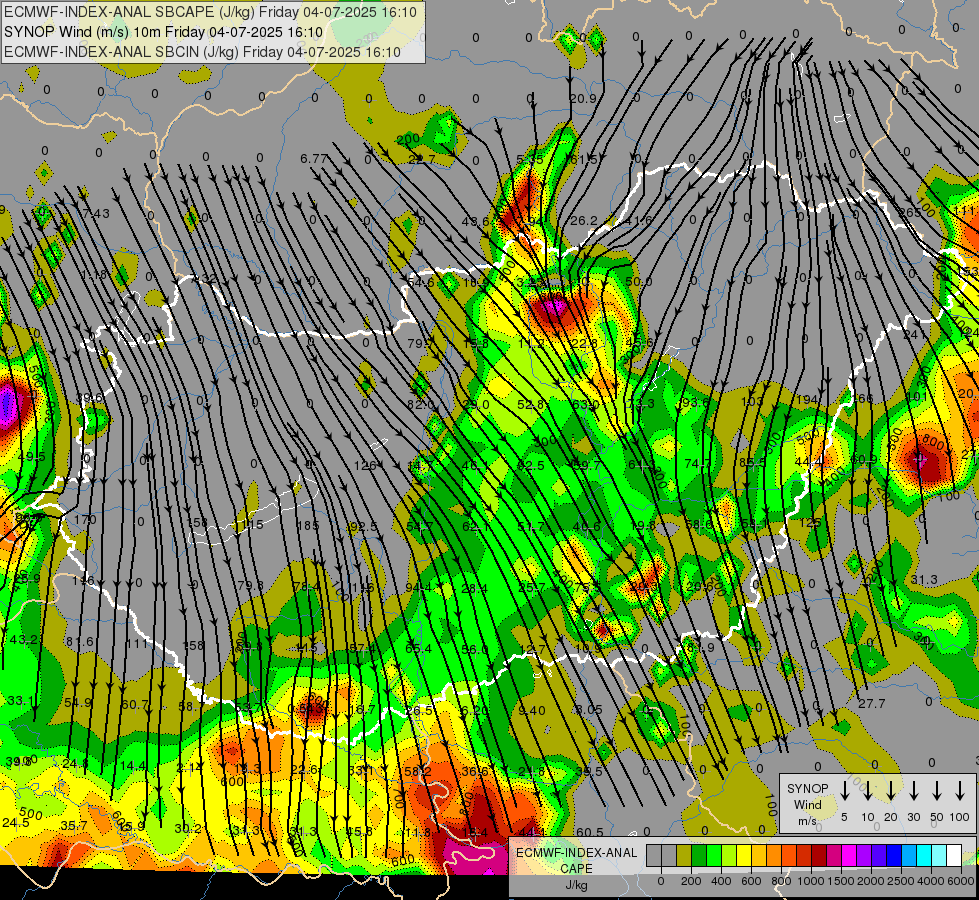Click the 6000 tick in CAPE legend

coord(960,881)
